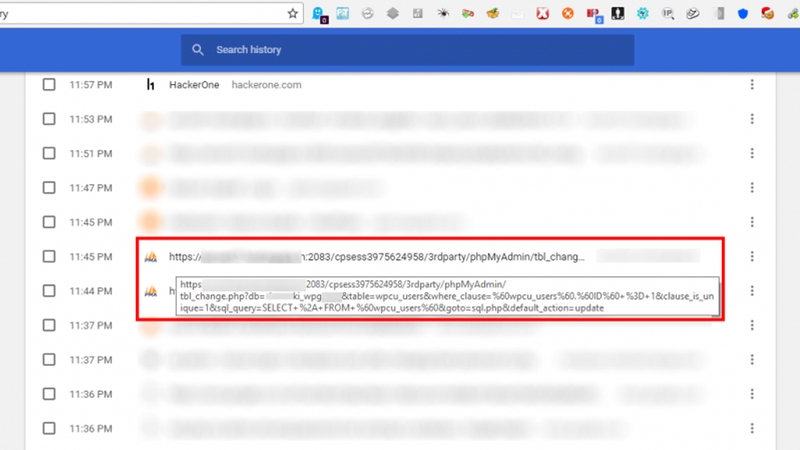Open the white hat extension icon
Image resolution: width=800 pixels, height=450 pixels.
point(692,14)
